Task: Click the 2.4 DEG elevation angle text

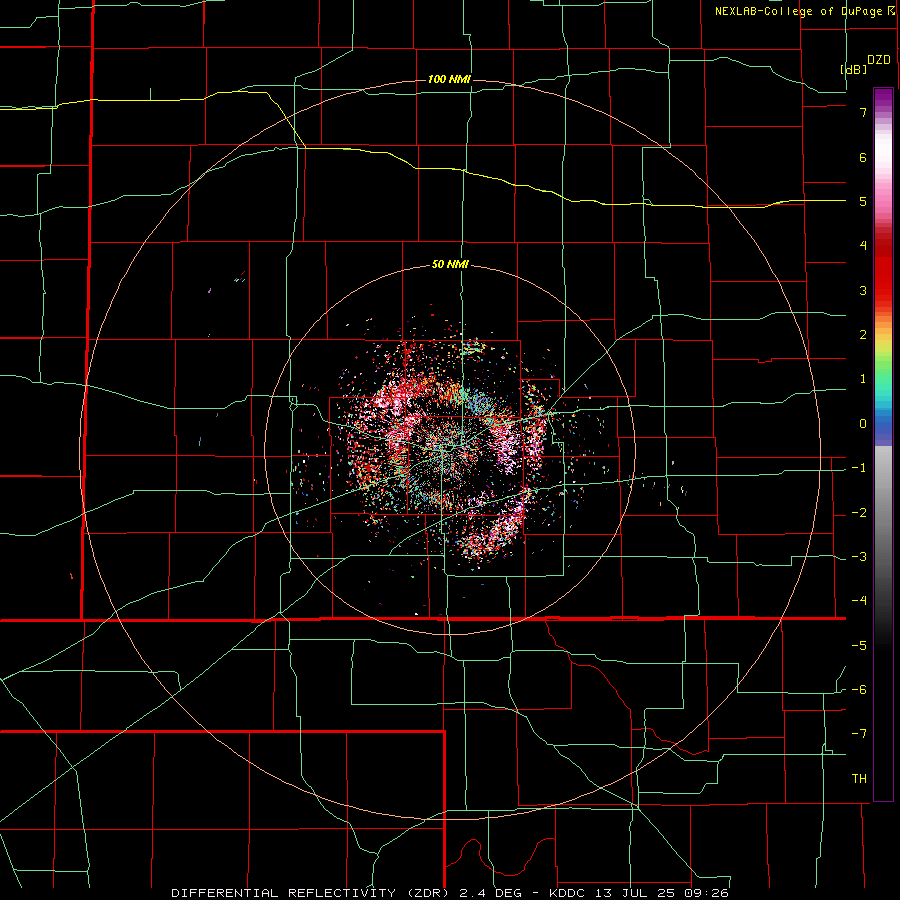Action: (492, 893)
